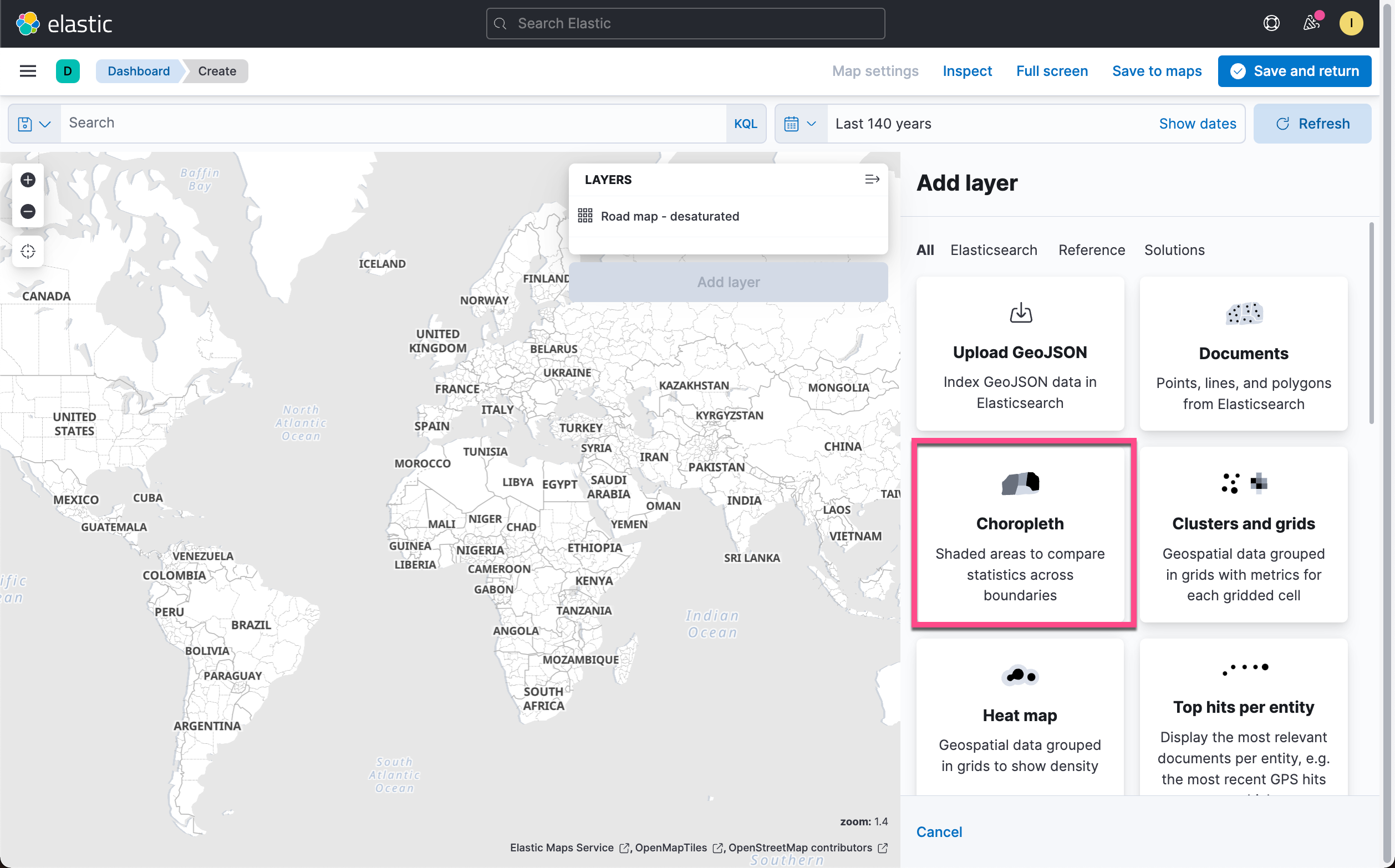Screen dimensions: 1395x868
Task: Select the Solutions tab
Action: click(1174, 250)
